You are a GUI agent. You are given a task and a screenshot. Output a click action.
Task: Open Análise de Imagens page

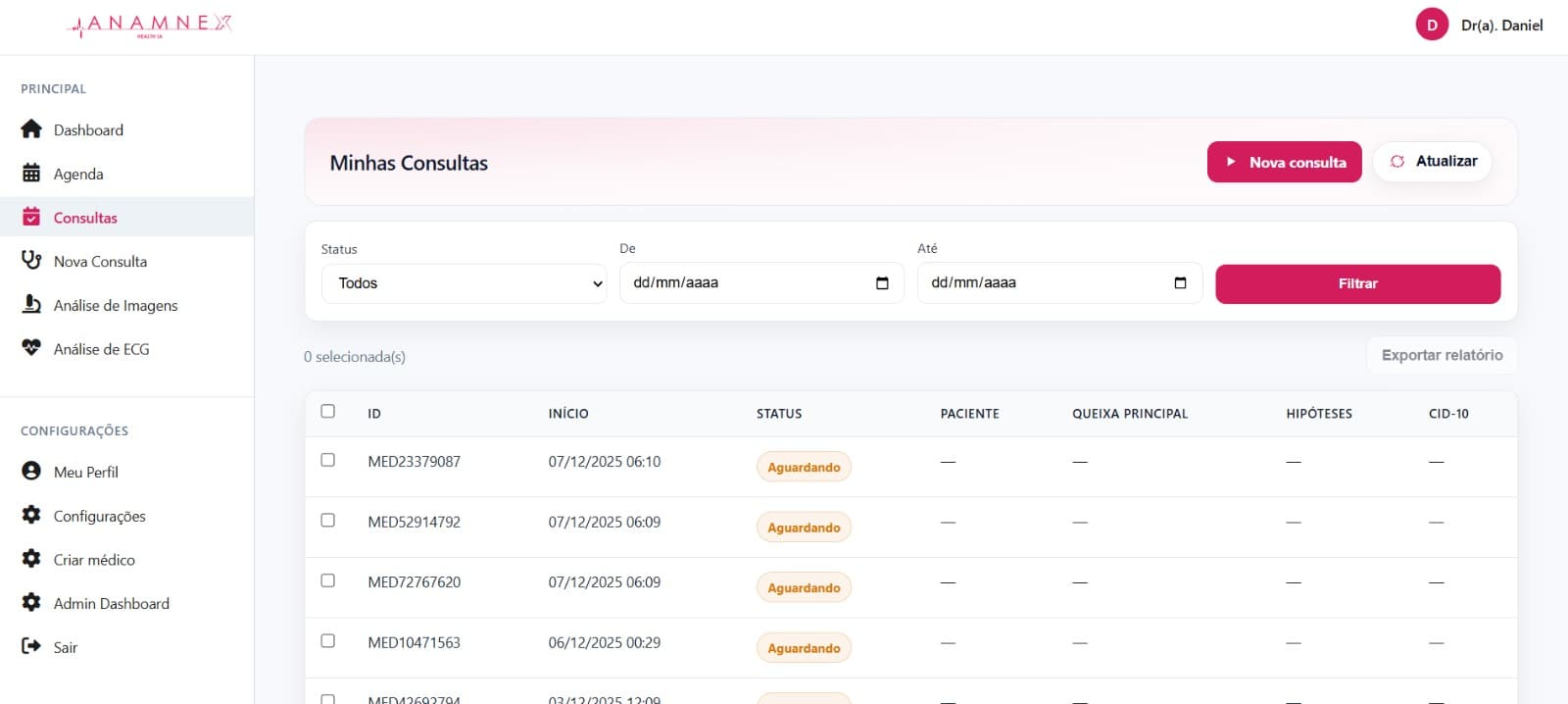click(127, 305)
